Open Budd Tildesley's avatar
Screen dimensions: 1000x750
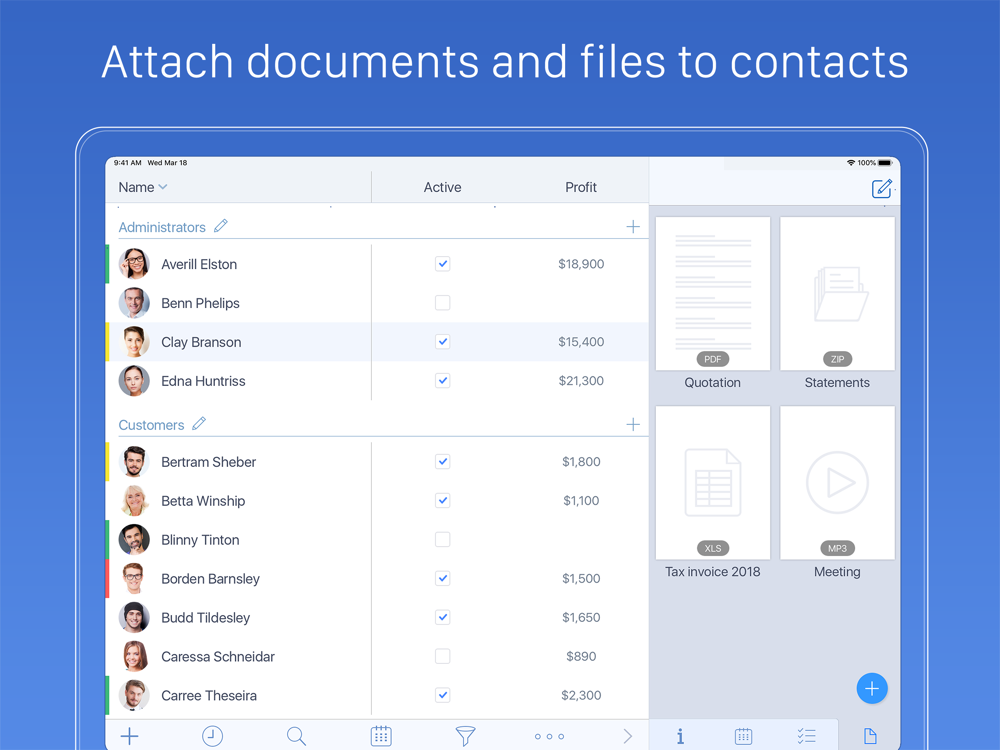point(134,617)
